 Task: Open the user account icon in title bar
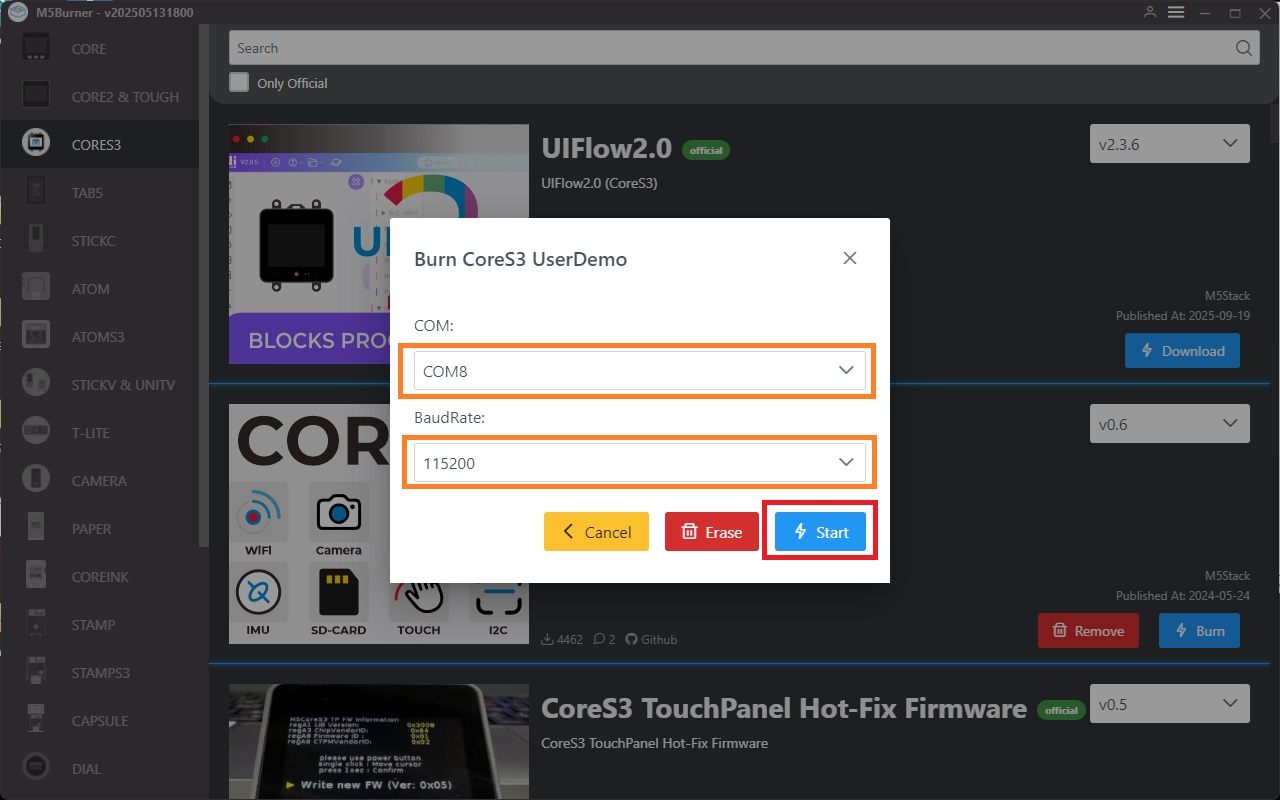1150,12
